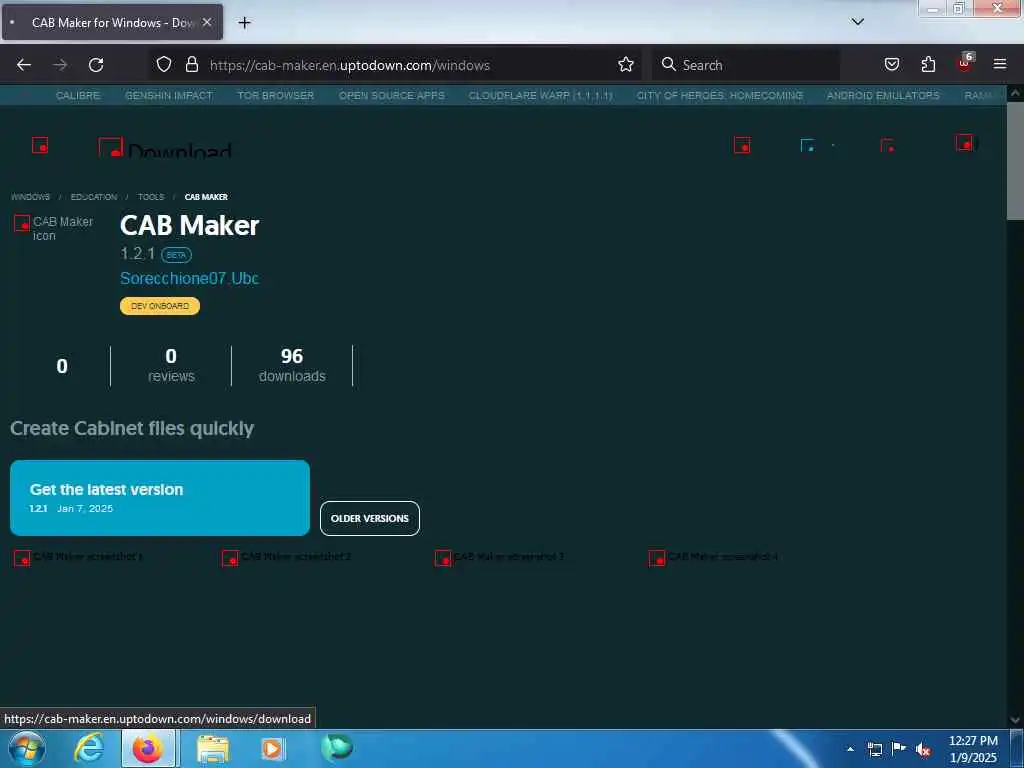Open the CALIBRE link in top bar
This screenshot has width=1024, height=768.
click(x=78, y=95)
